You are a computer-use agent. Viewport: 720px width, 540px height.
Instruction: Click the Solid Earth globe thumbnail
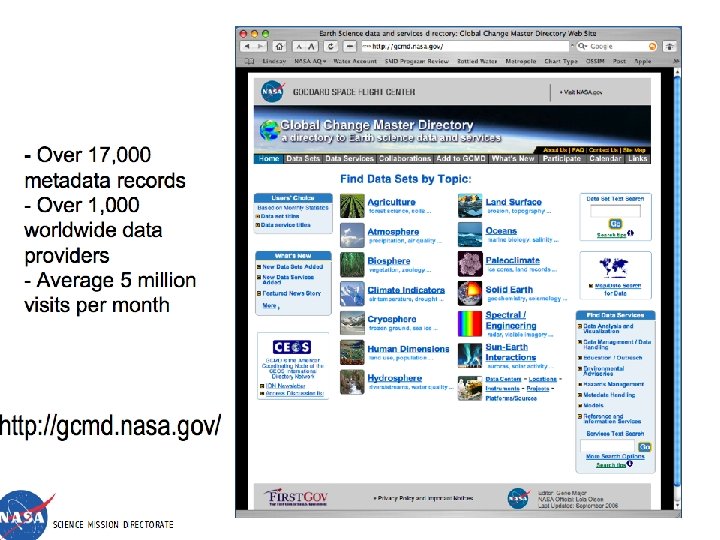tap(470, 294)
